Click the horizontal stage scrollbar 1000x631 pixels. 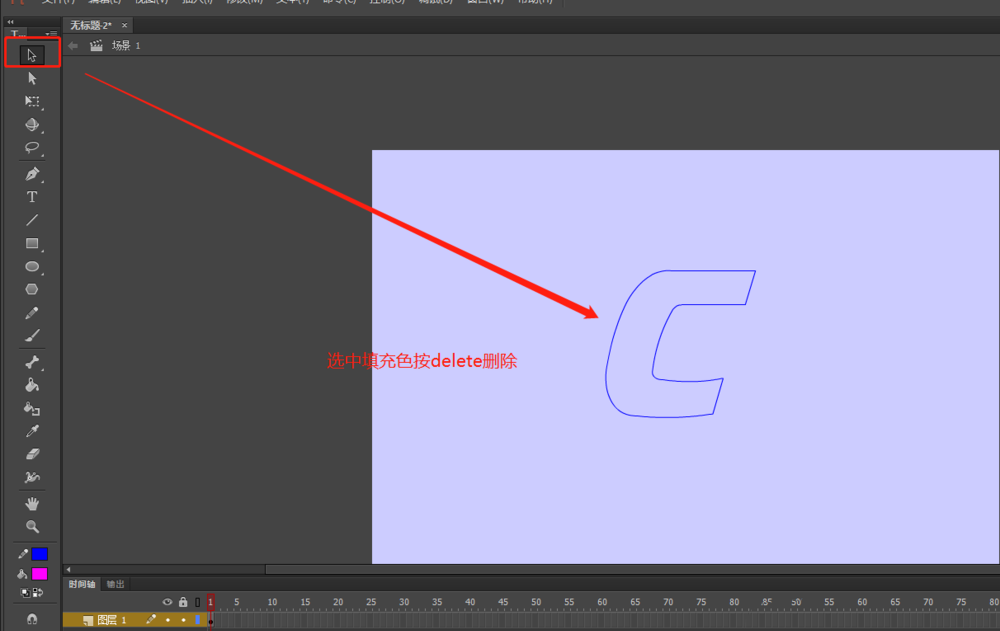pos(632,569)
